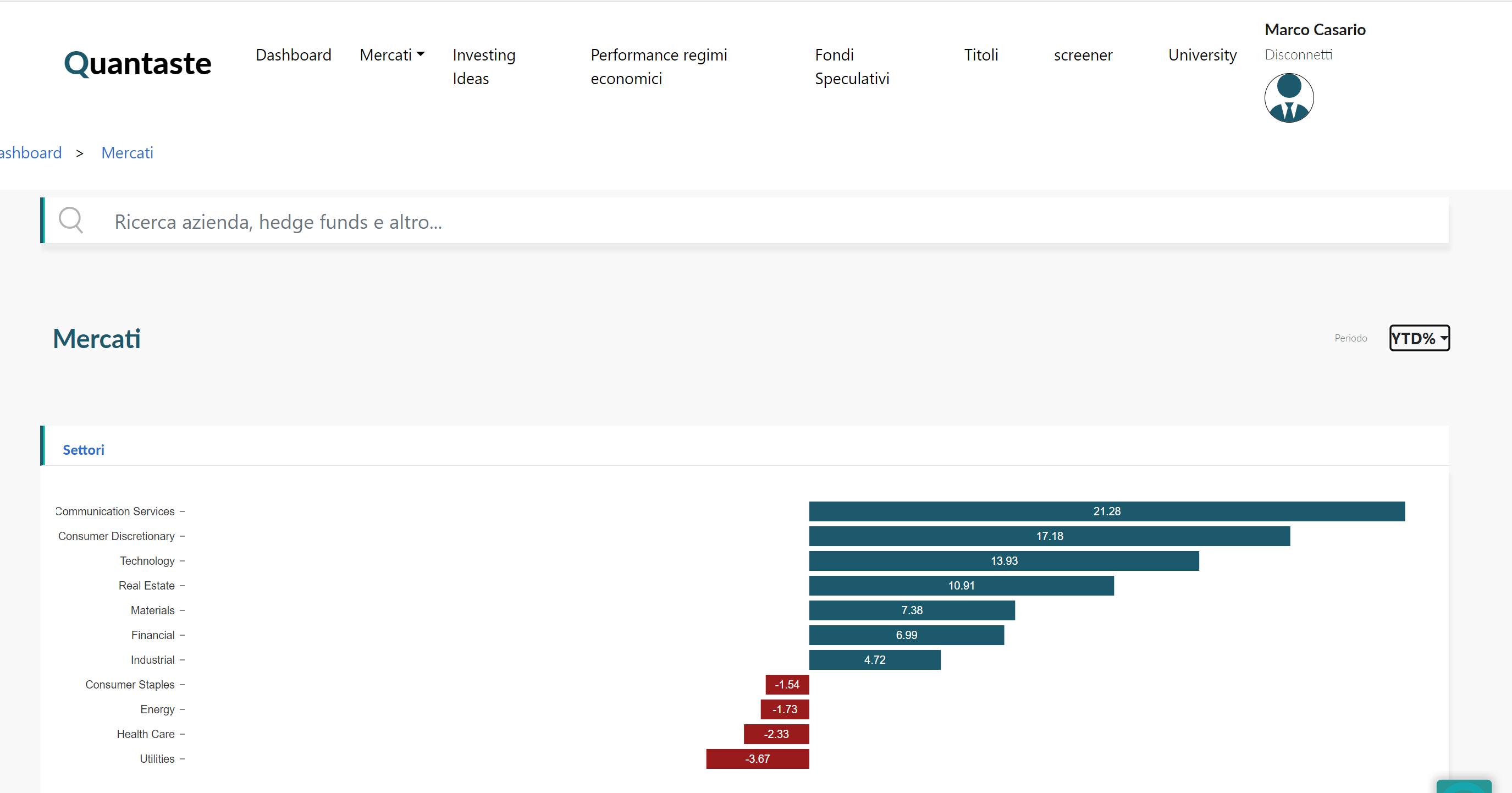Click the user profile avatar icon
This screenshot has height=793, width=1512.
click(1288, 98)
